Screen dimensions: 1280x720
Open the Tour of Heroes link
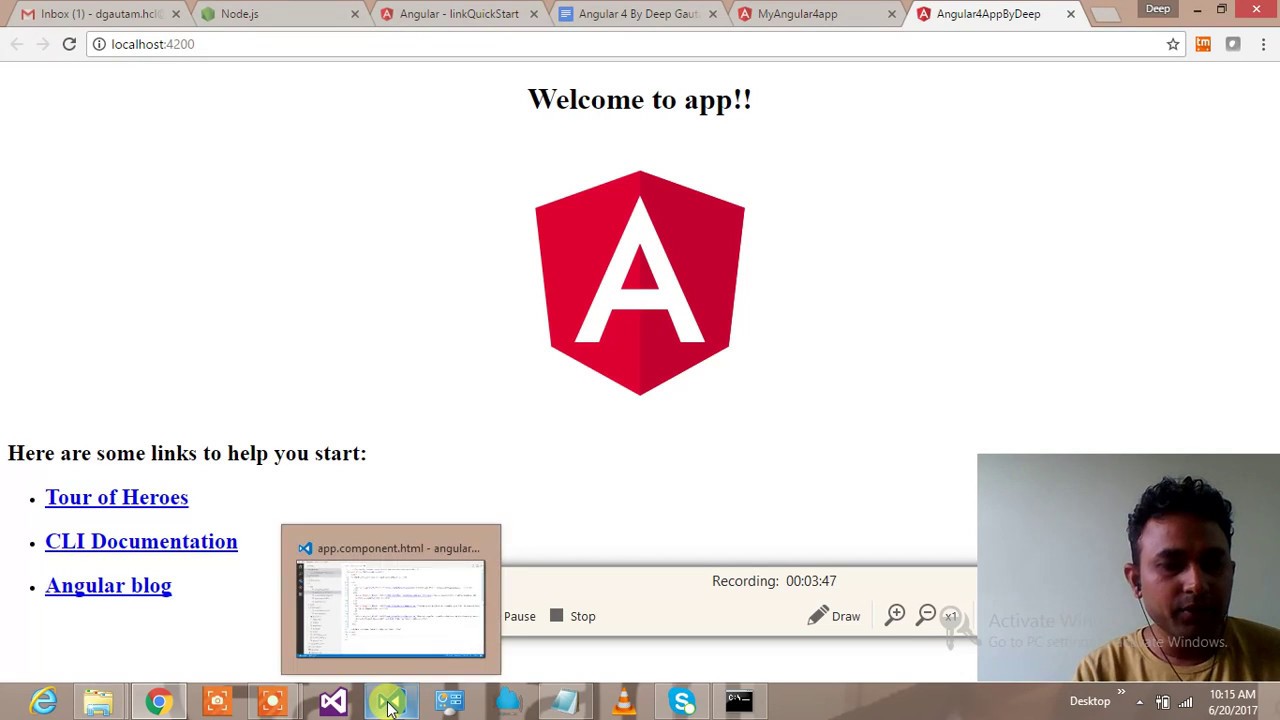pyautogui.click(x=117, y=497)
